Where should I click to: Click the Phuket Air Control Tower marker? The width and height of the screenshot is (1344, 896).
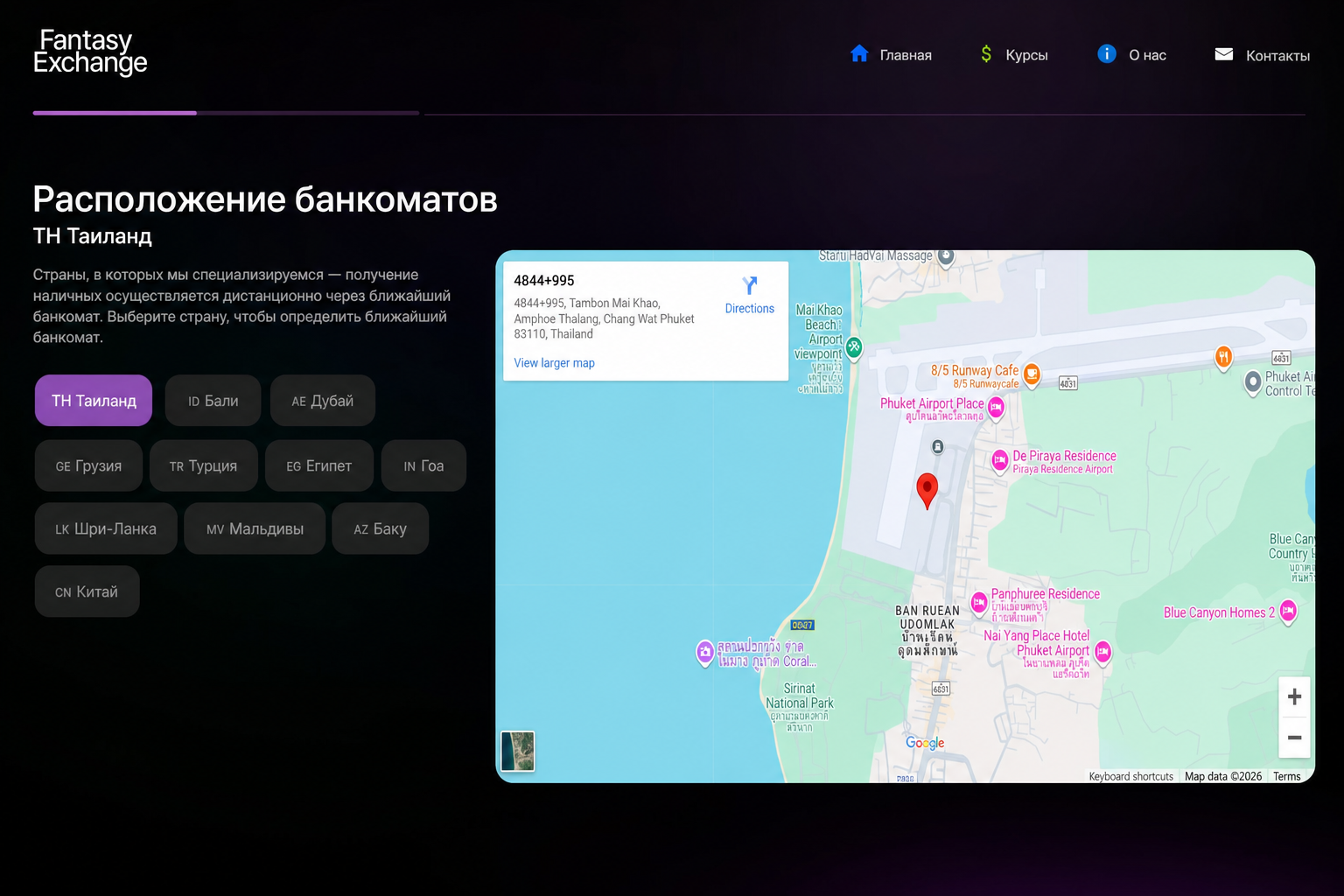pyautogui.click(x=1253, y=382)
